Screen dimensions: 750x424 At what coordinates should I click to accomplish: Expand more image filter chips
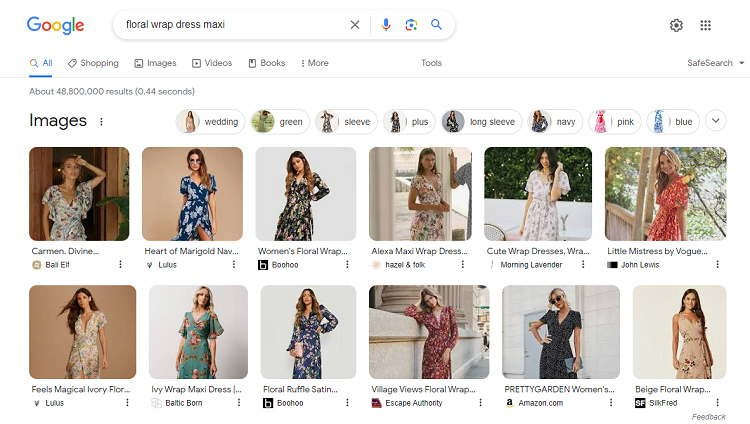click(716, 121)
